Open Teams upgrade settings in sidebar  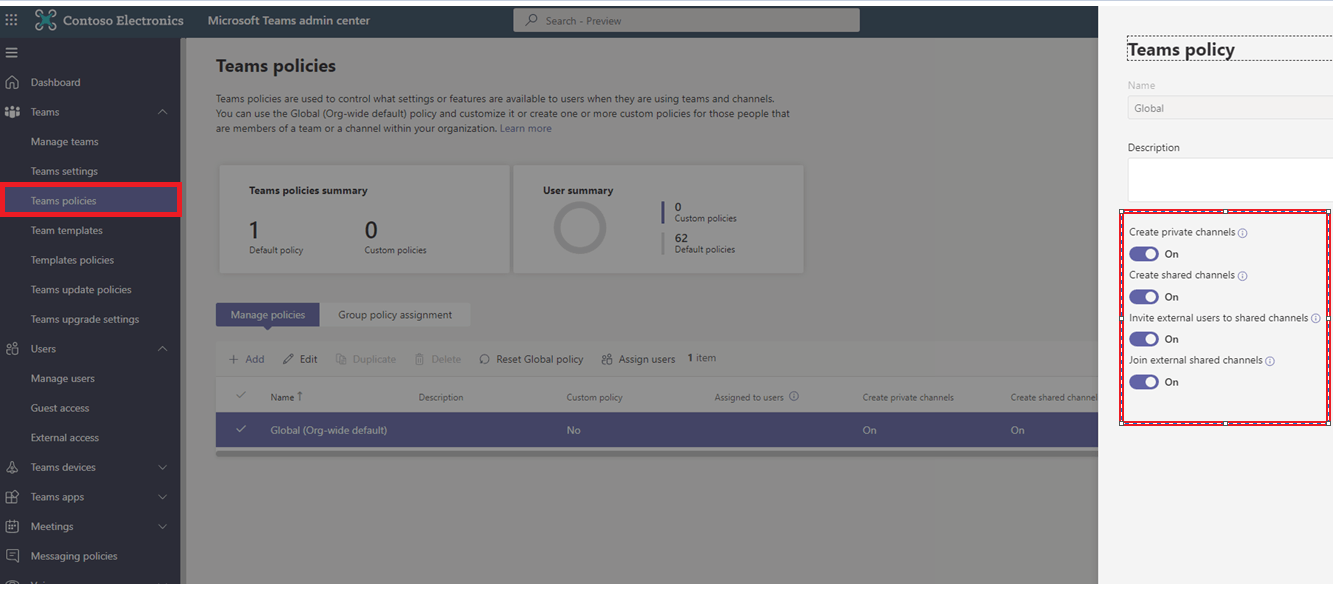click(85, 319)
